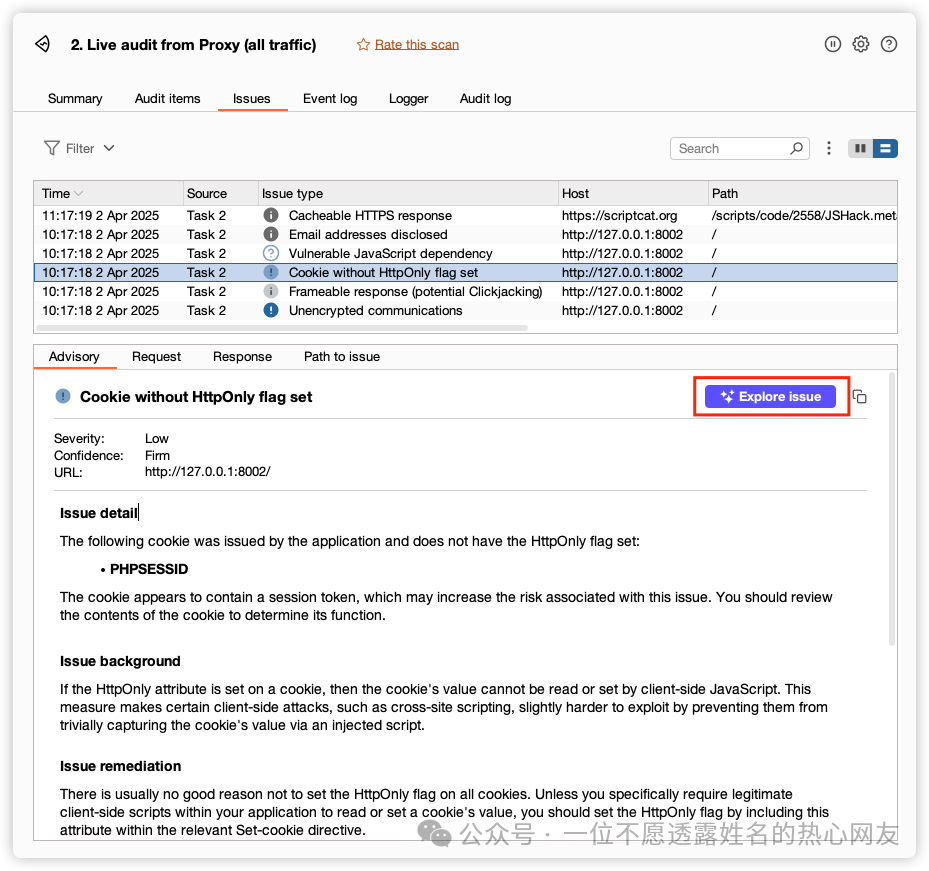The height and width of the screenshot is (871, 929).
Task: Open the help question mark icon
Action: coord(888,44)
